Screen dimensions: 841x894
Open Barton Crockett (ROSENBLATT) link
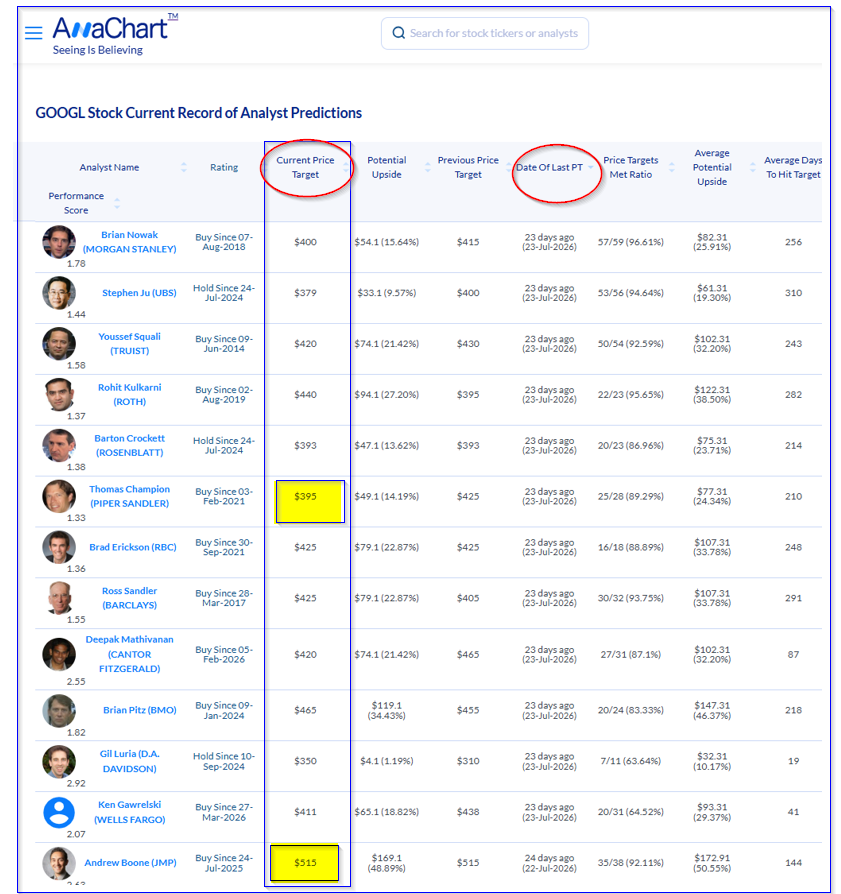point(129,445)
